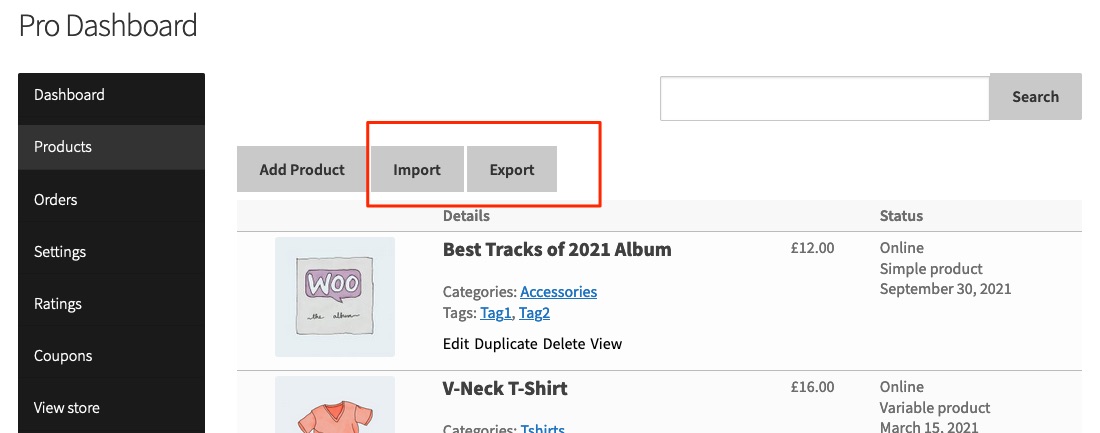This screenshot has height=433, width=1100.
Task: Open Settings from the sidebar
Action: [x=112, y=251]
